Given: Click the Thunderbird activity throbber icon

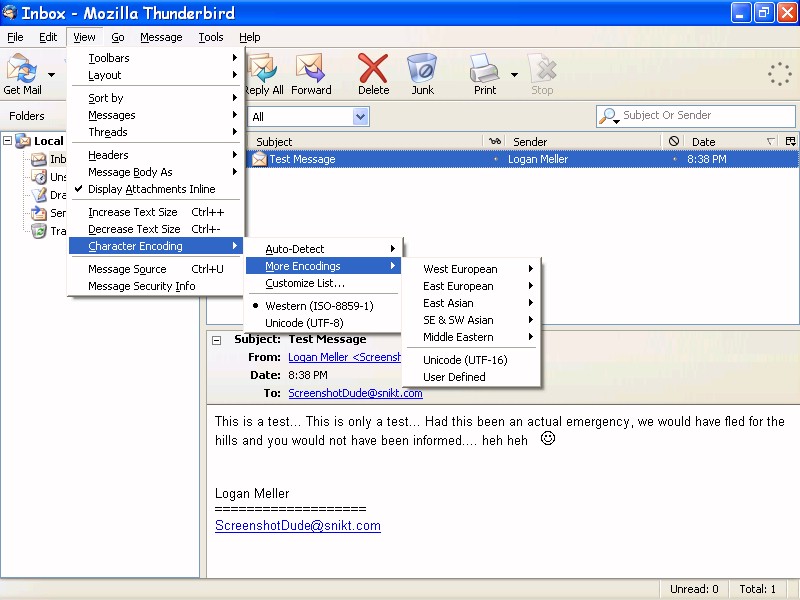Looking at the screenshot, I should (780, 74).
